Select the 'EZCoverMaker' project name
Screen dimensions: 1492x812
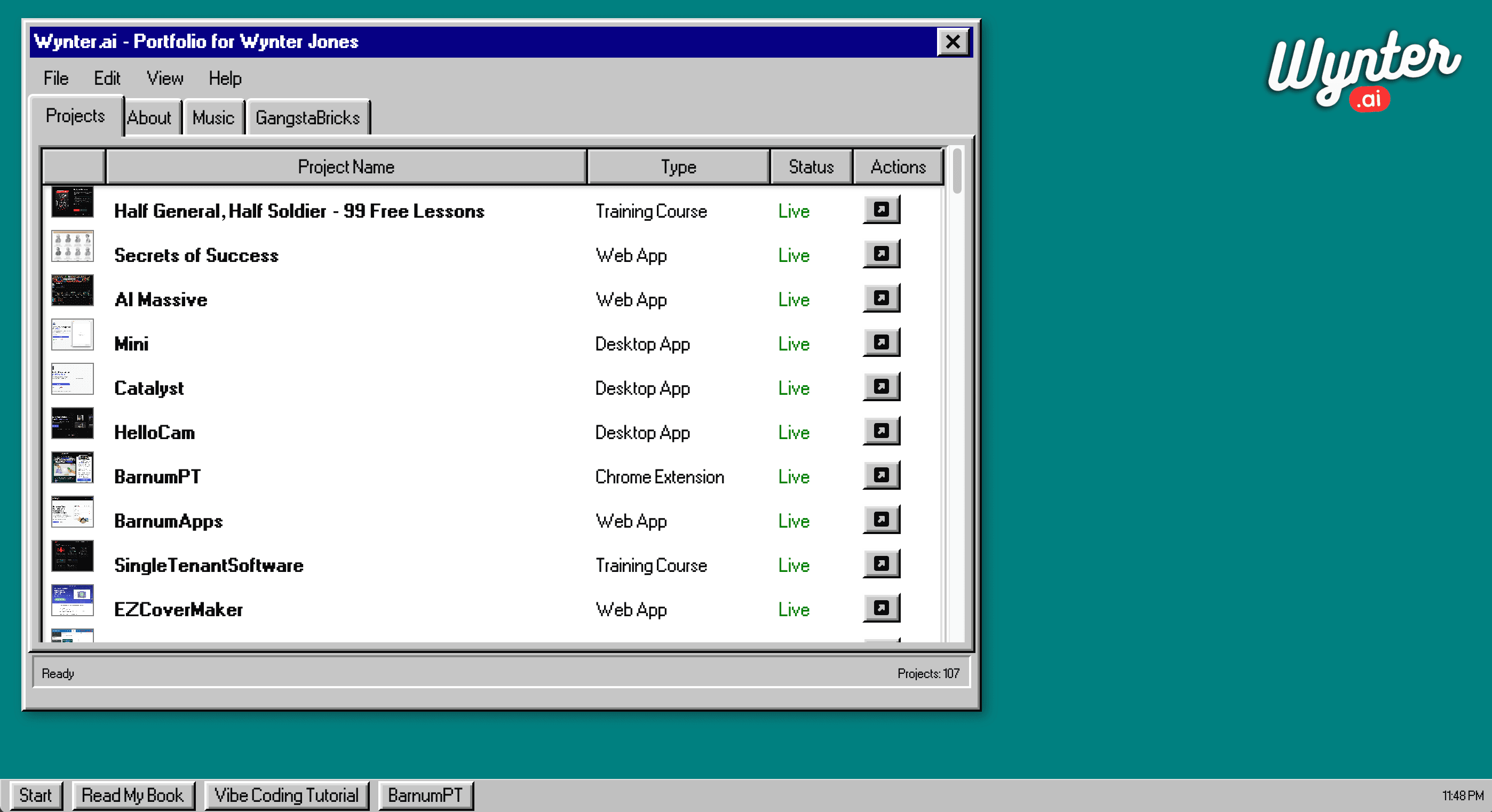coord(178,610)
